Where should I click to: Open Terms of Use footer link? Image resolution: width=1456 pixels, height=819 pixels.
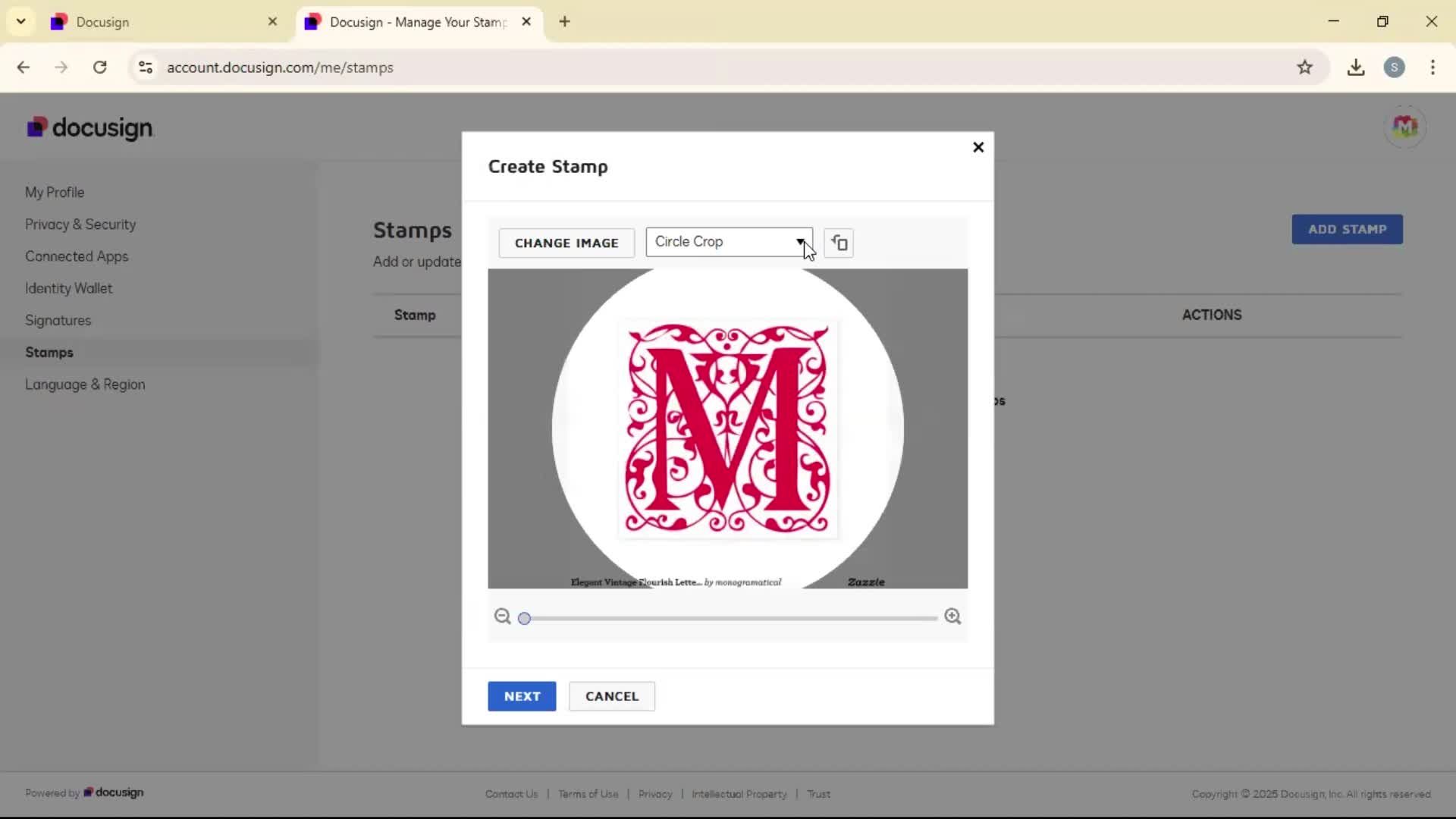coord(588,794)
